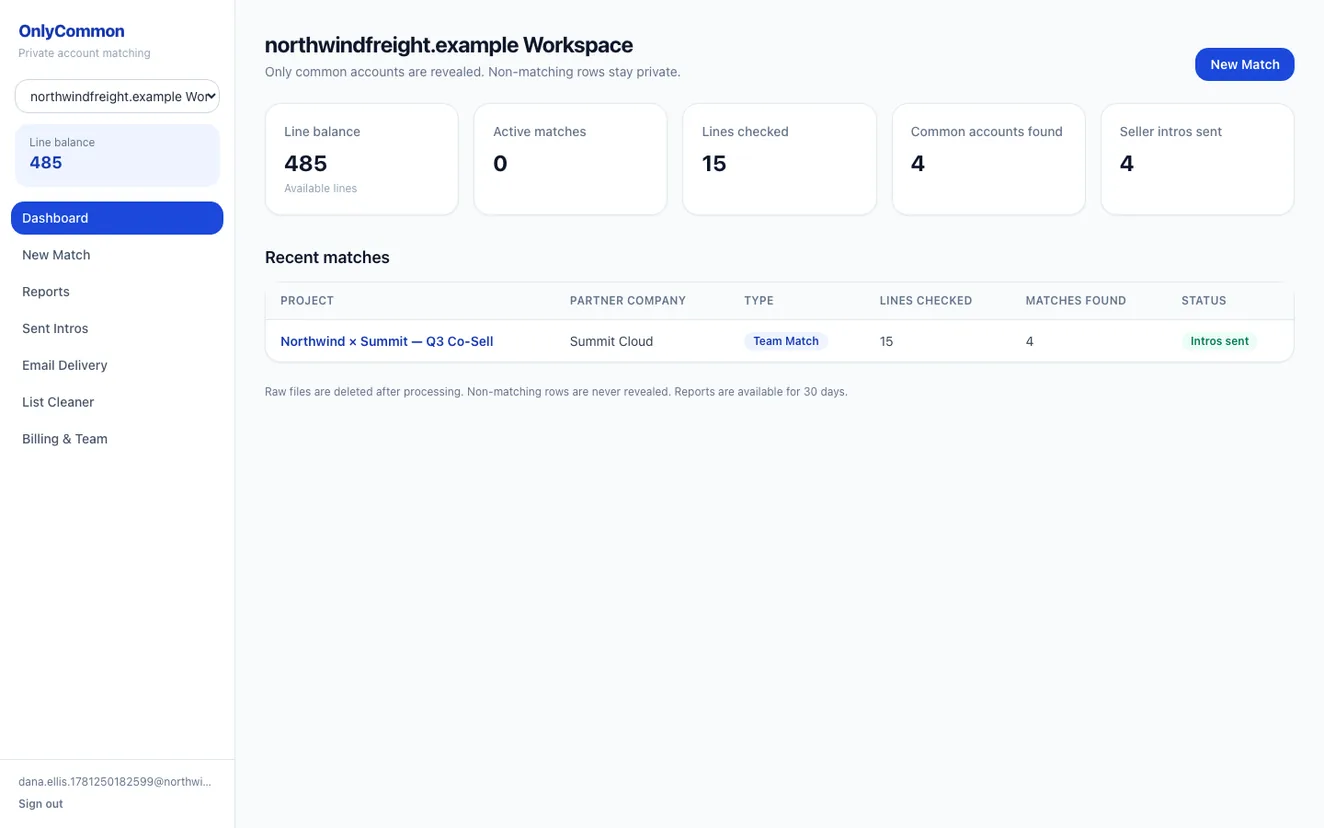Click the PROJECT column header
Viewport: 1324px width, 828px height.
point(307,301)
